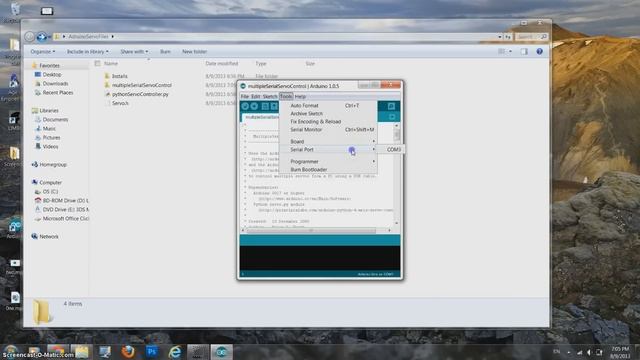Click the network icon in system tray

pos(580,352)
